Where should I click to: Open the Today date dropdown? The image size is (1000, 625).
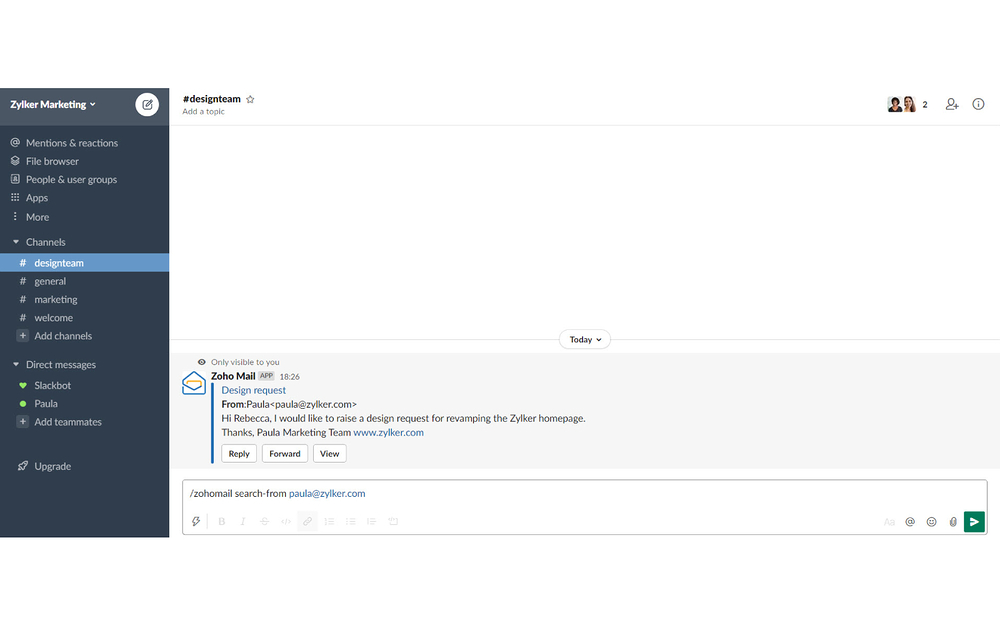[x=585, y=339]
